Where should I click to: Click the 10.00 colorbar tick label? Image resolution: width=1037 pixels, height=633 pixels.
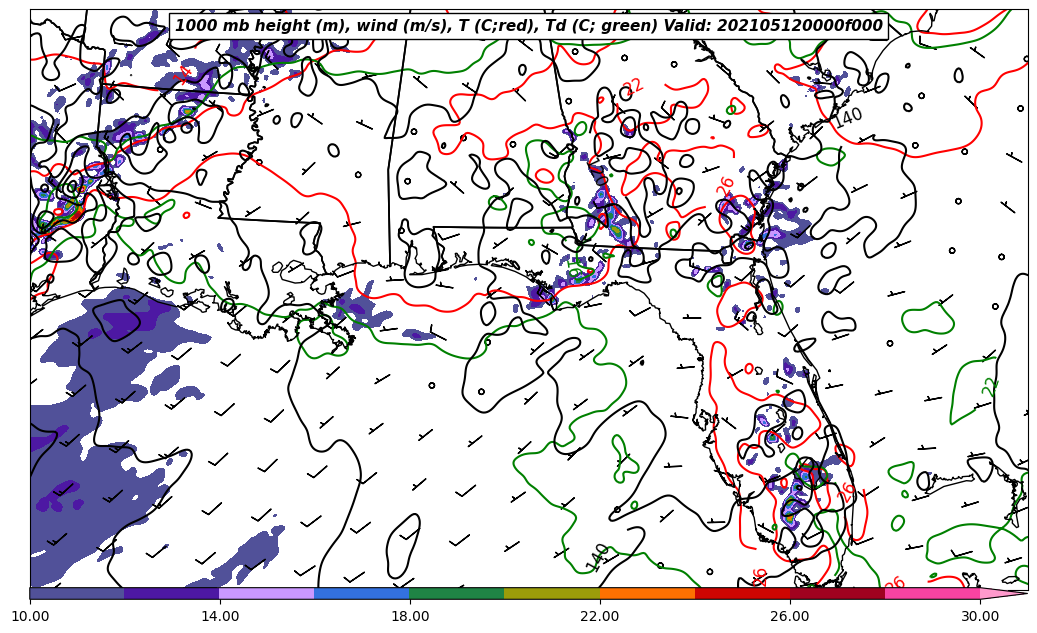coord(30,616)
